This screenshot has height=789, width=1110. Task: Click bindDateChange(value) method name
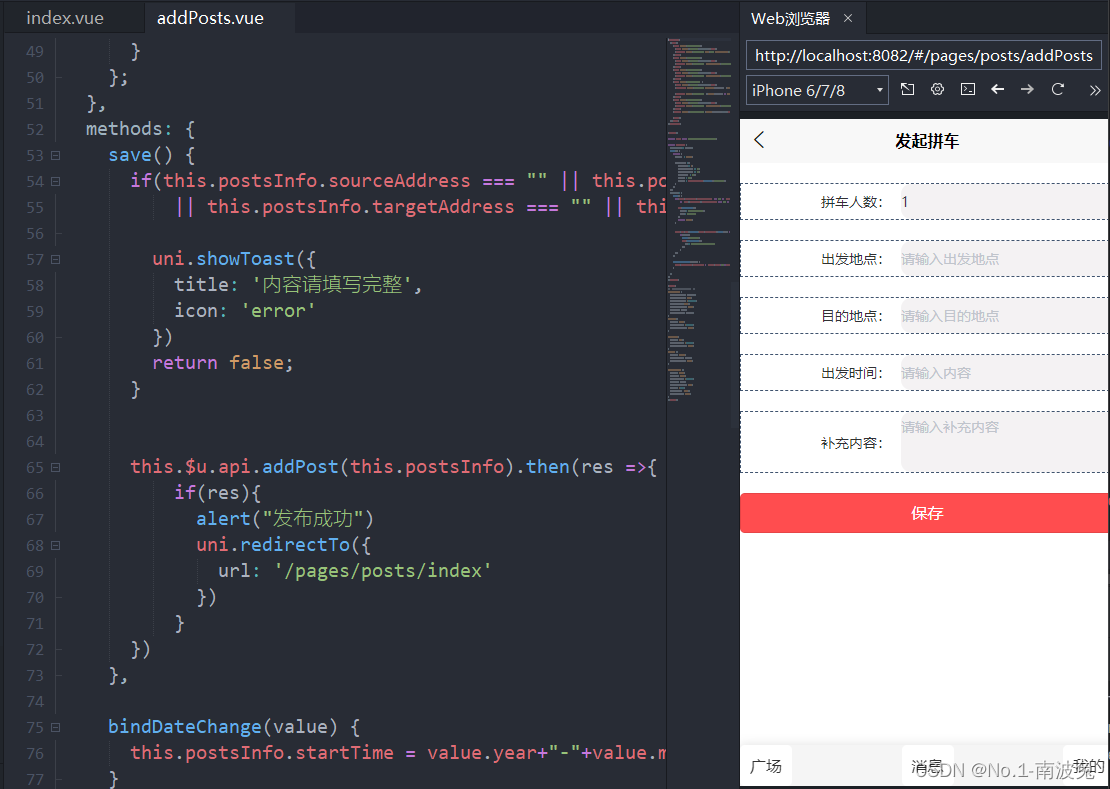[223, 727]
